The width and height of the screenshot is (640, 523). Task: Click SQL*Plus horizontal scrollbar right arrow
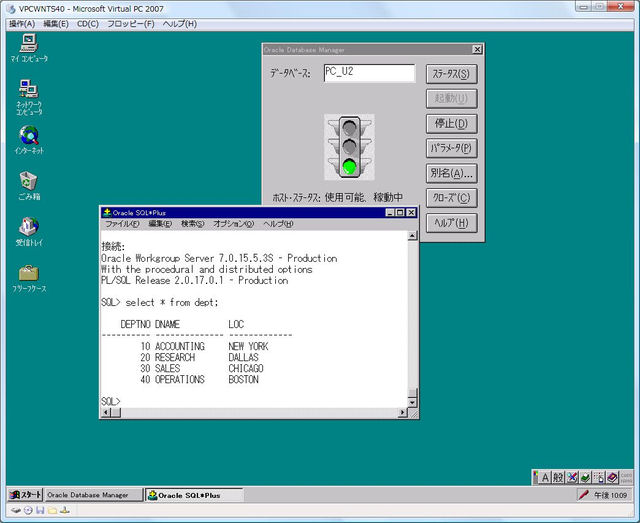coord(402,413)
